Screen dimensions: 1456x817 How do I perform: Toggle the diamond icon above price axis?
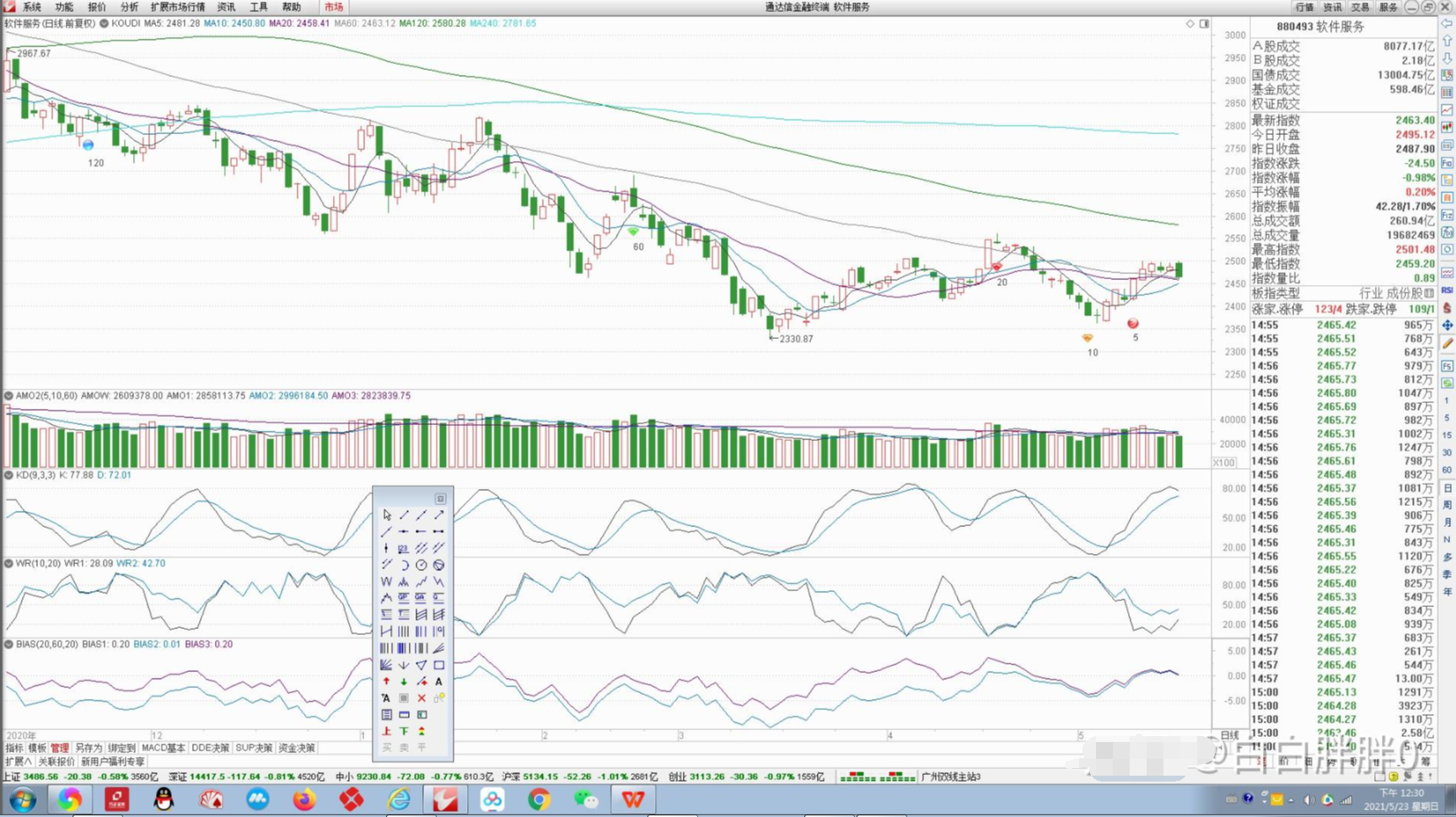(x=1190, y=24)
